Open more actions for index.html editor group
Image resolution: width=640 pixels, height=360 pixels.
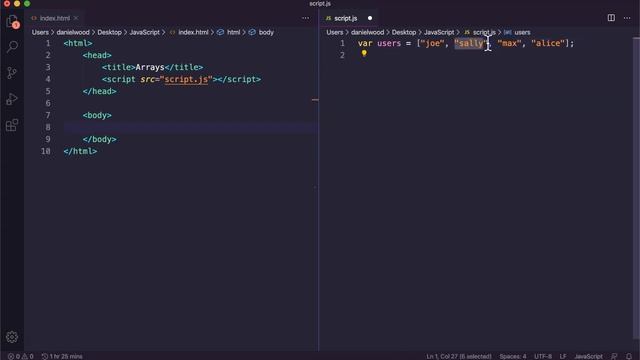(305, 18)
